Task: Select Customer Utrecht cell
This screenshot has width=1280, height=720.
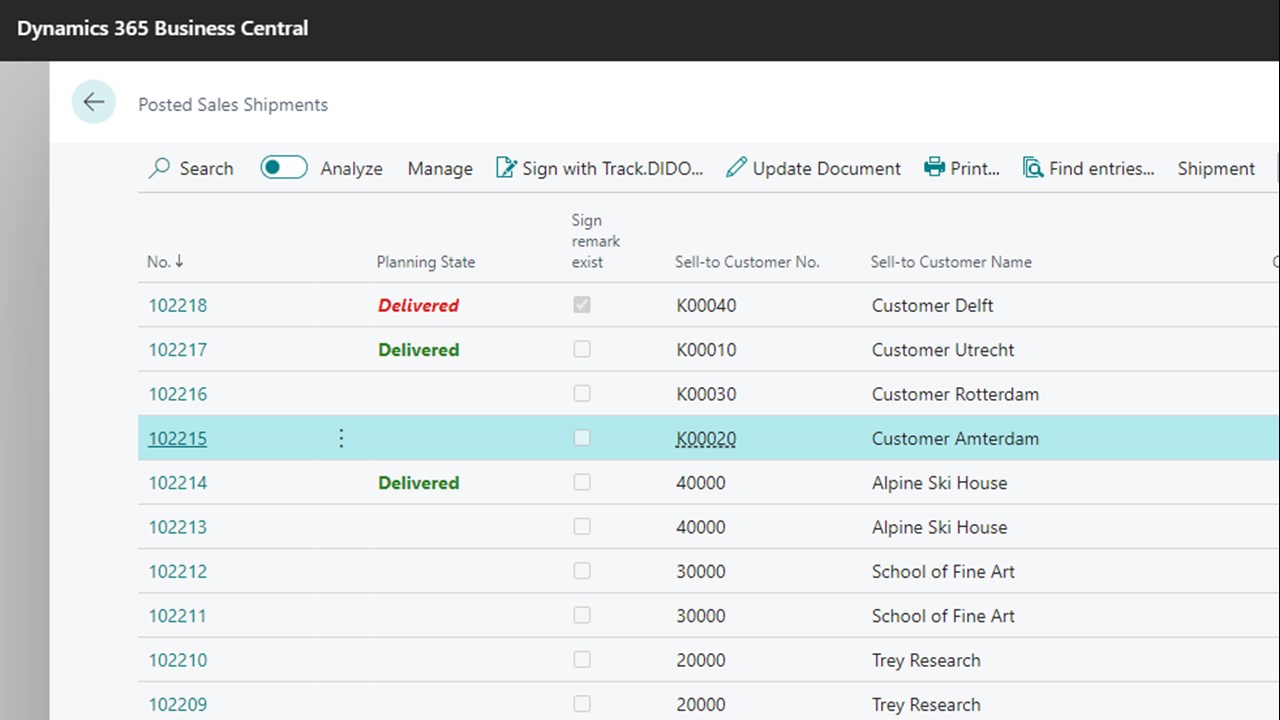Action: click(943, 349)
